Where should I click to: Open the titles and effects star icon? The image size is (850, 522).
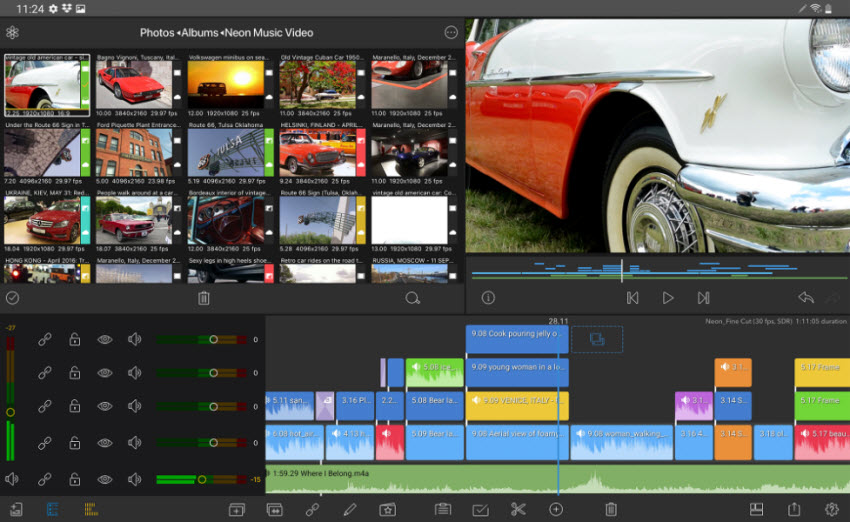(x=388, y=510)
